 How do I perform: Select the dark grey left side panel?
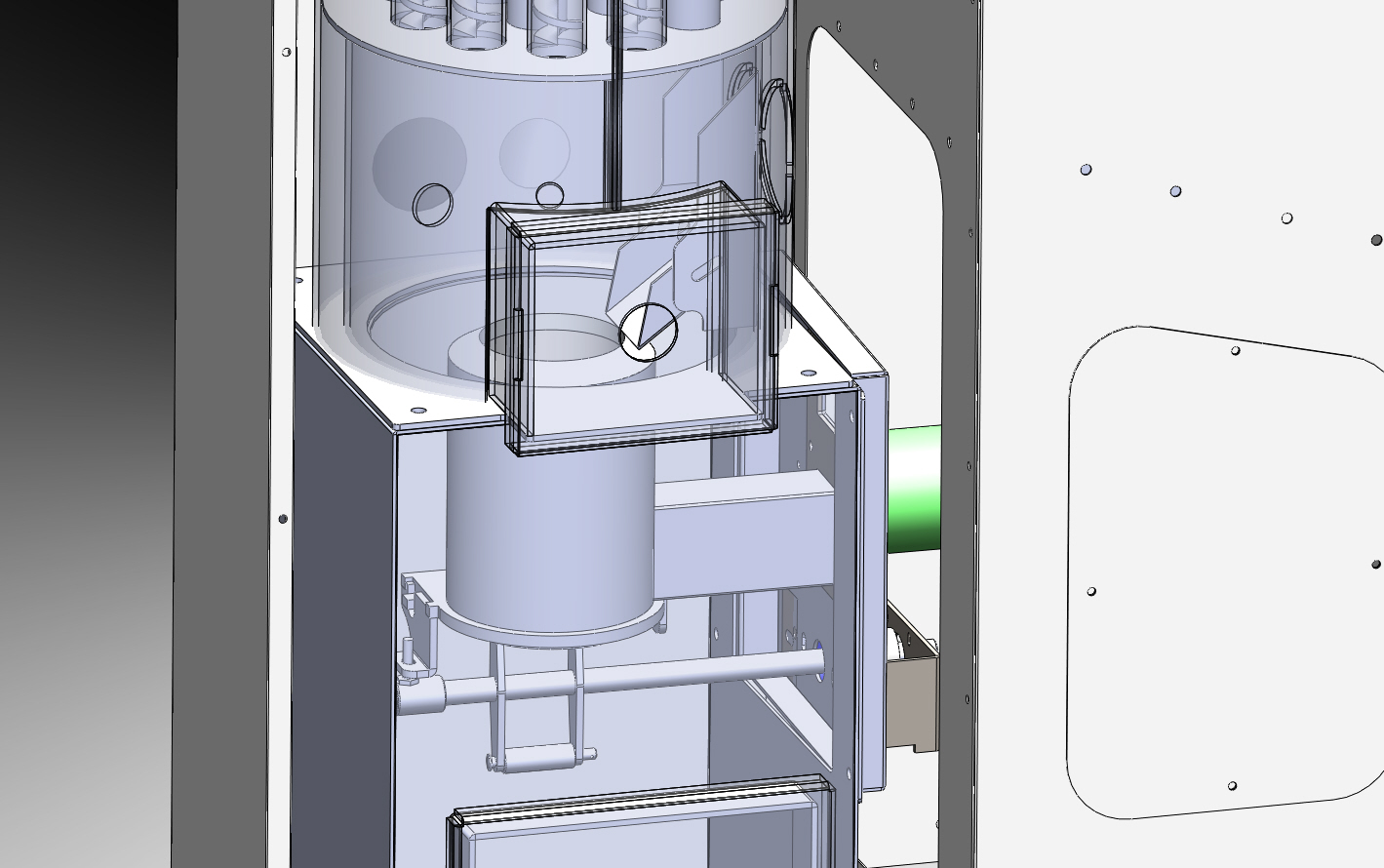[x=341, y=605]
